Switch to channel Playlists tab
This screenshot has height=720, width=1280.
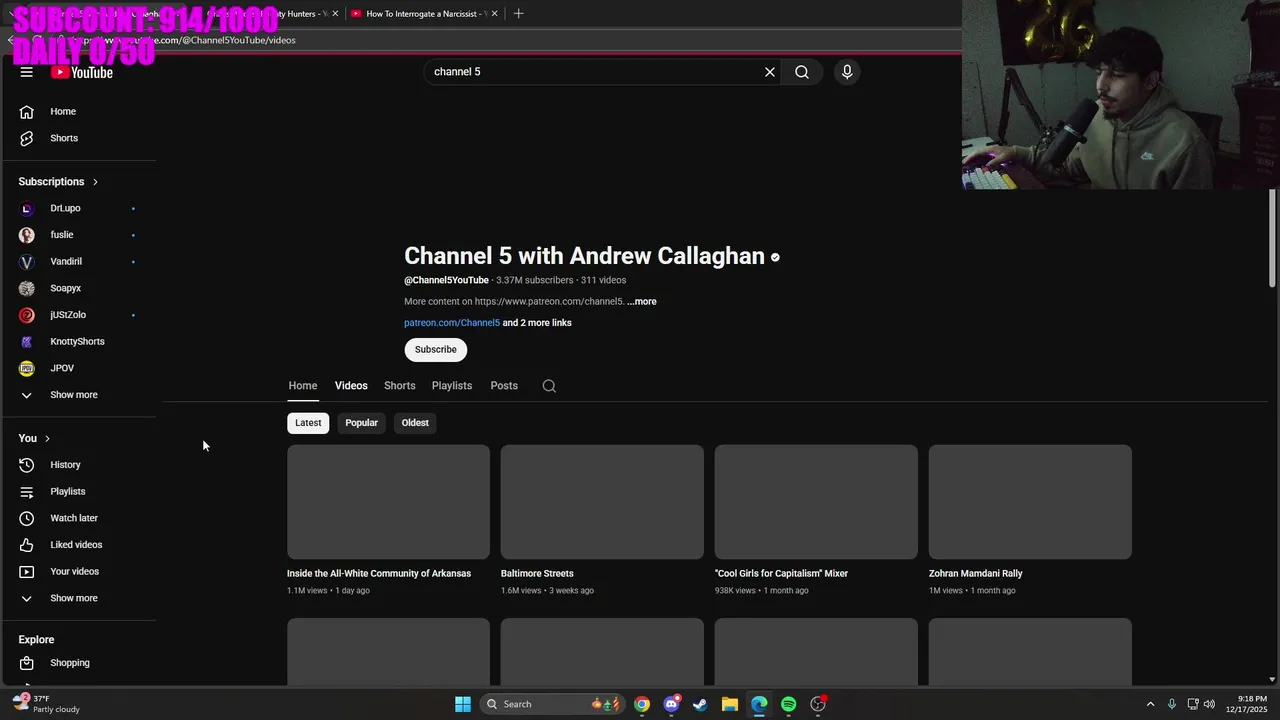coord(452,386)
